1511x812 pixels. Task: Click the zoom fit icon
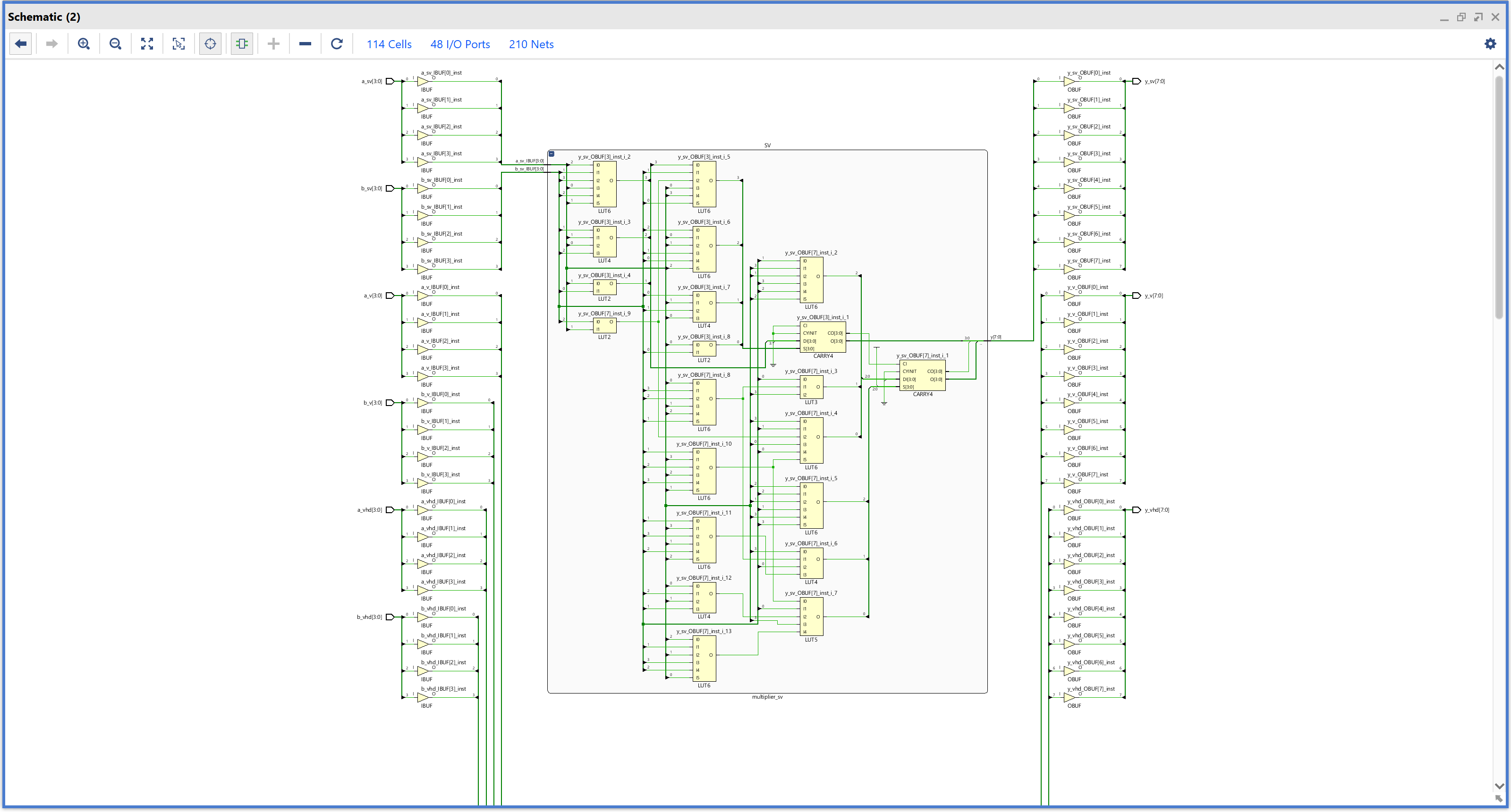(x=147, y=44)
